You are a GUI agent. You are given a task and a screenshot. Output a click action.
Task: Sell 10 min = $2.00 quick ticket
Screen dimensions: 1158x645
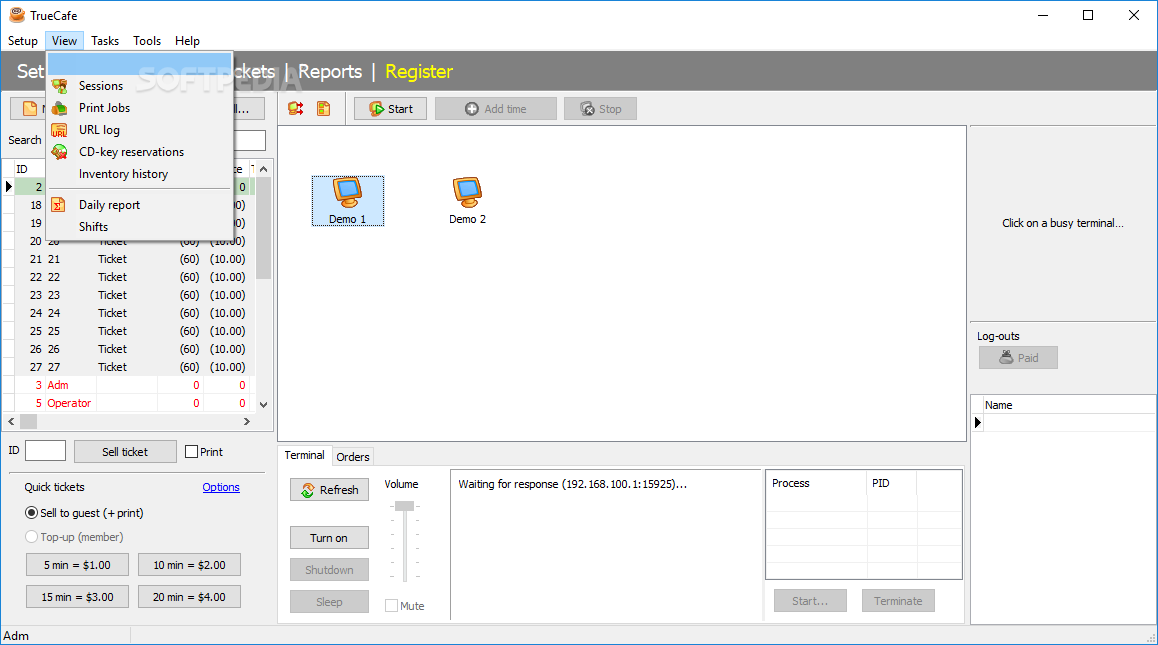pyautogui.click(x=189, y=564)
